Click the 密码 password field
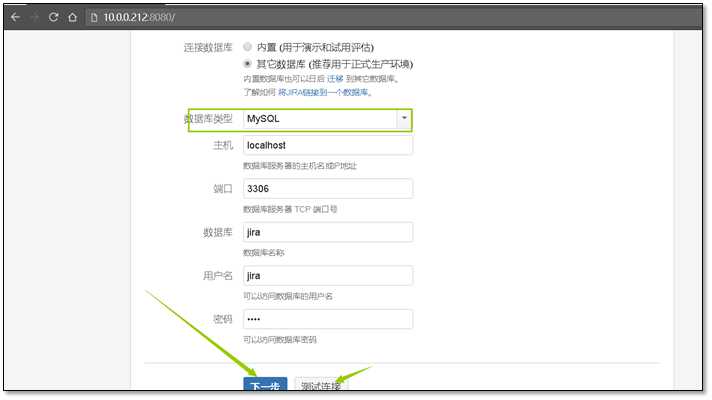This screenshot has width=712, height=400. [327, 319]
